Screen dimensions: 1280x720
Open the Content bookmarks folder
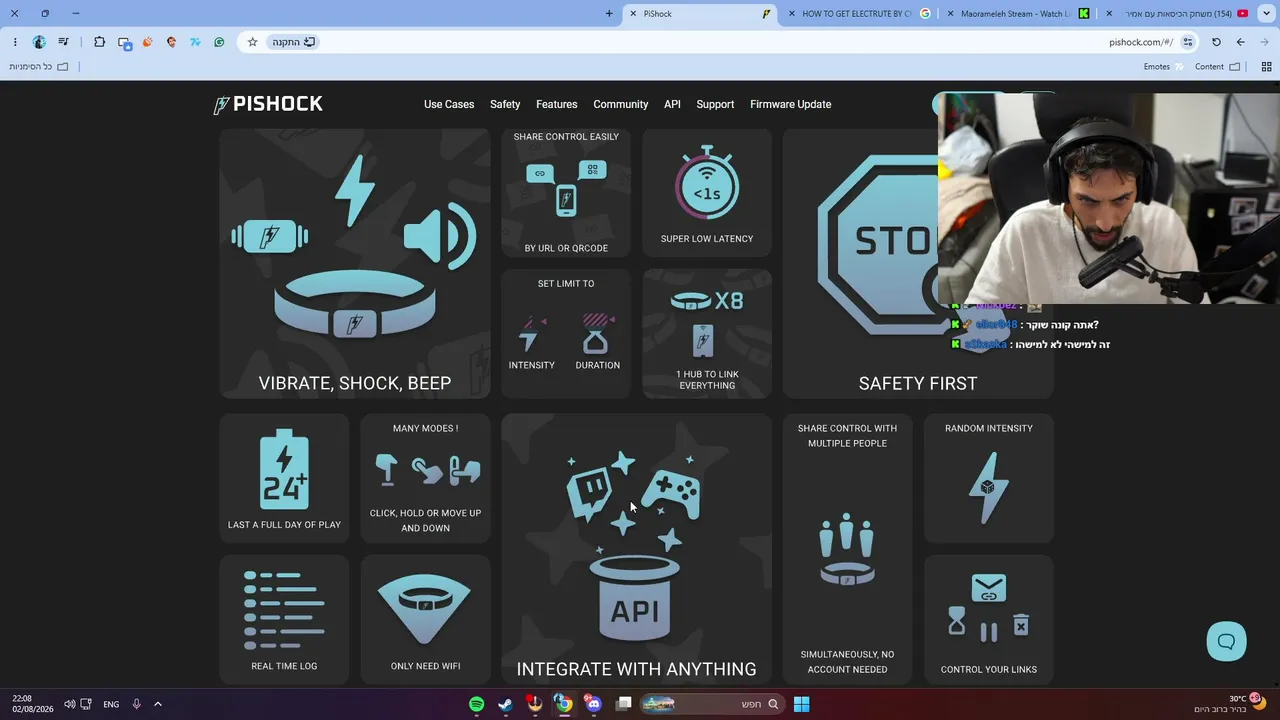pyautogui.click(x=1218, y=67)
